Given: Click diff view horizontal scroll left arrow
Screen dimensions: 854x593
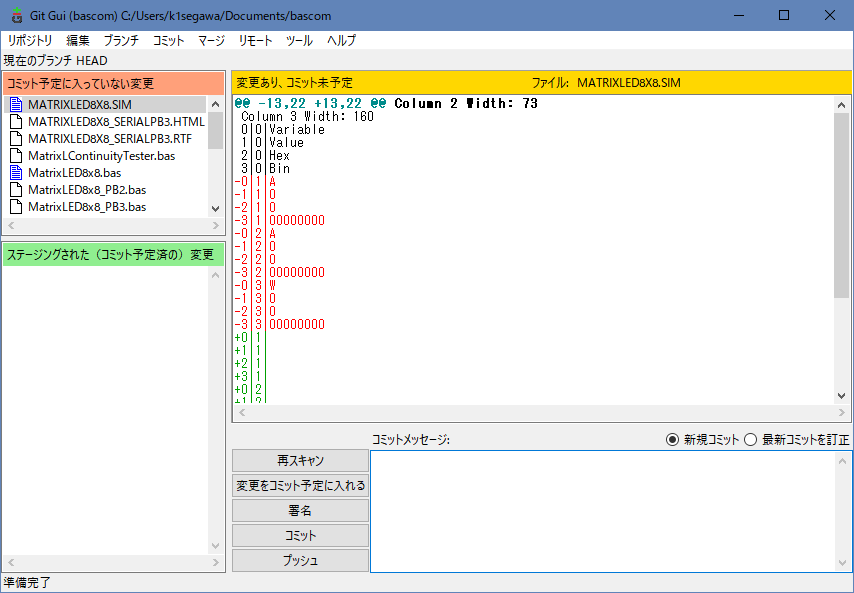Looking at the screenshot, I should [x=242, y=413].
